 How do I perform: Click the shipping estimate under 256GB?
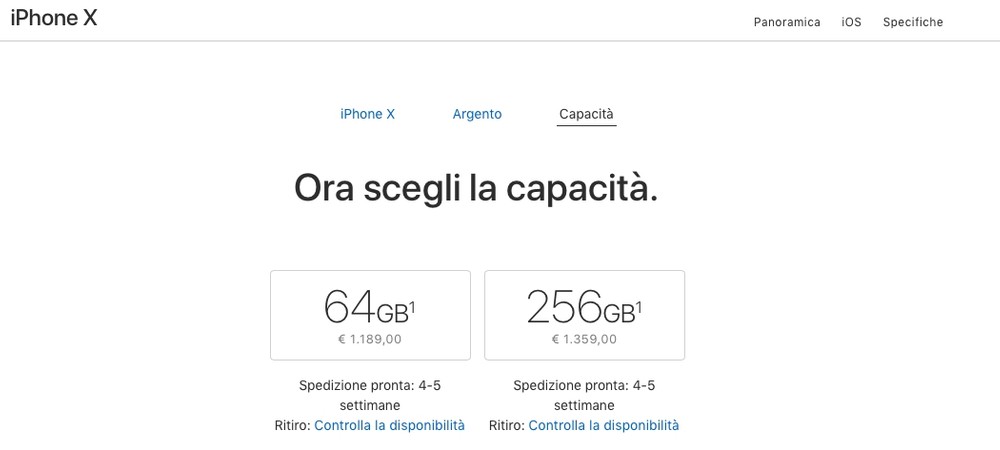pyautogui.click(x=584, y=395)
